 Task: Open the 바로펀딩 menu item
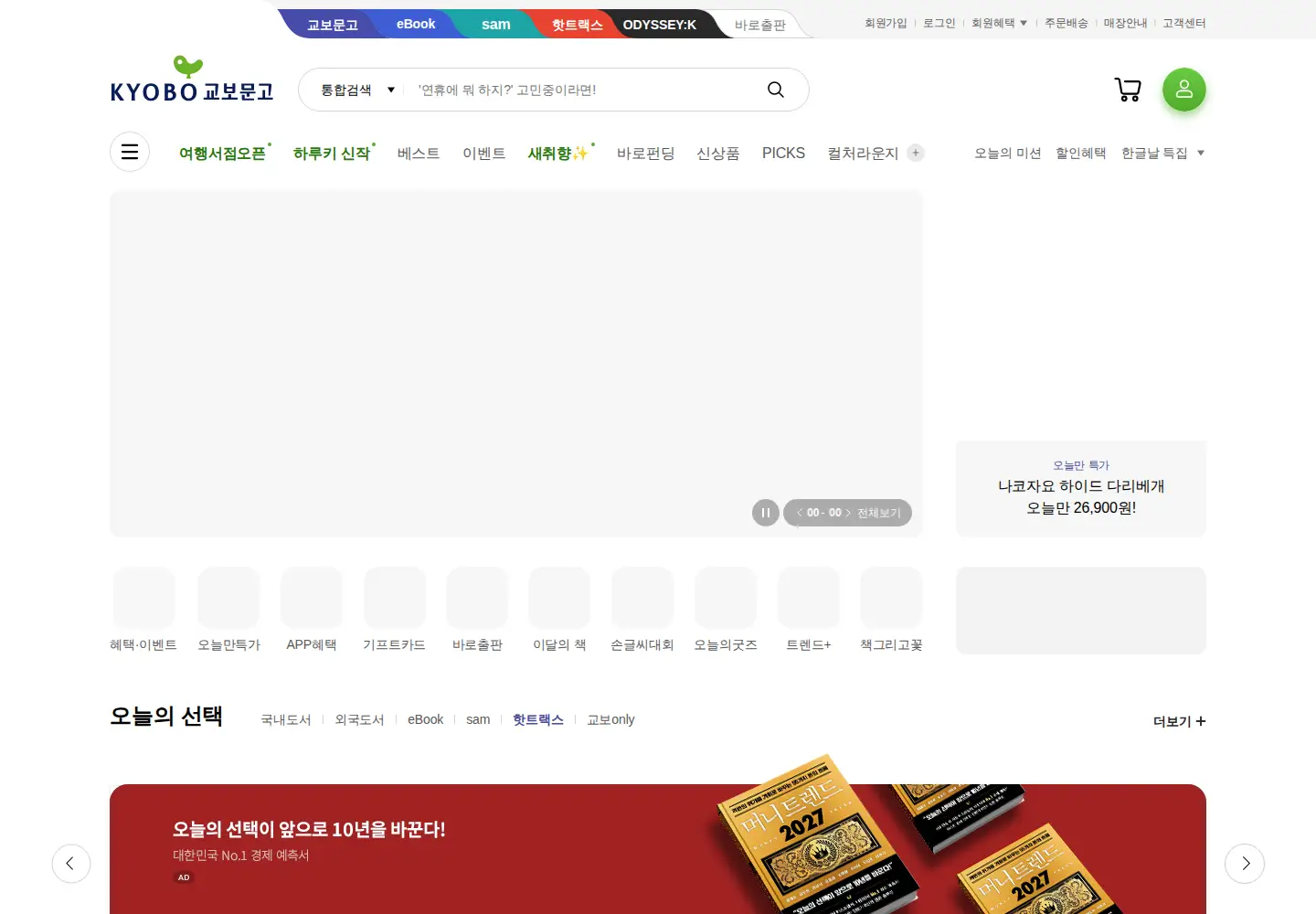(x=645, y=153)
